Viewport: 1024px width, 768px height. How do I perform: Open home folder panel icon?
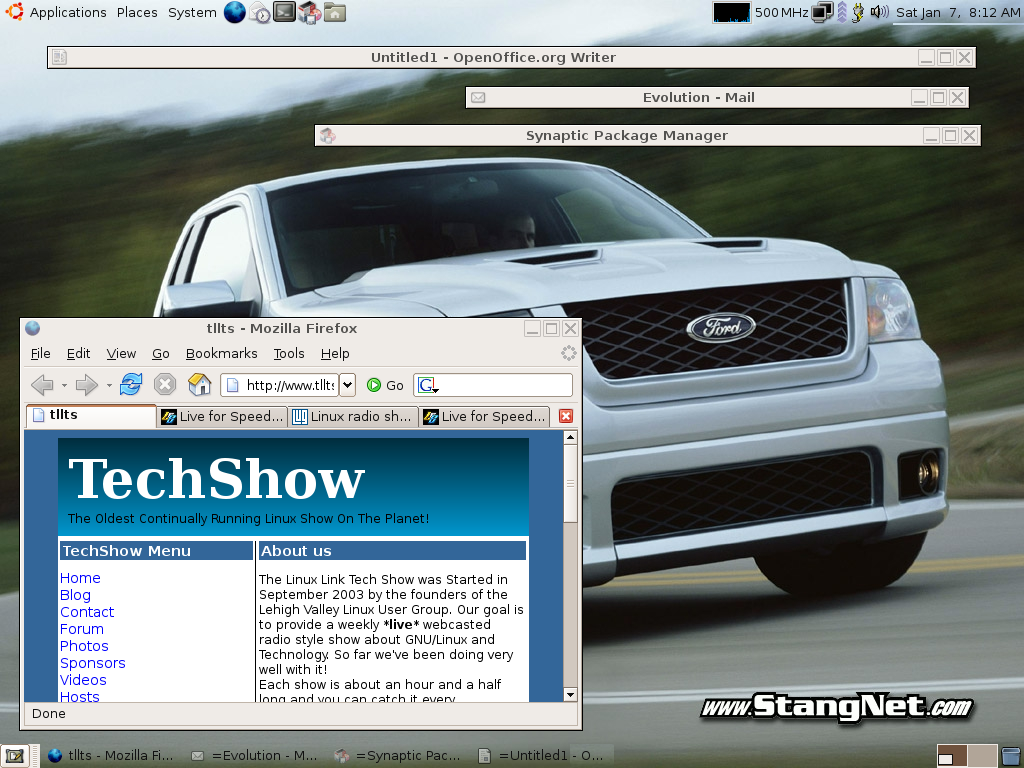[x=334, y=12]
